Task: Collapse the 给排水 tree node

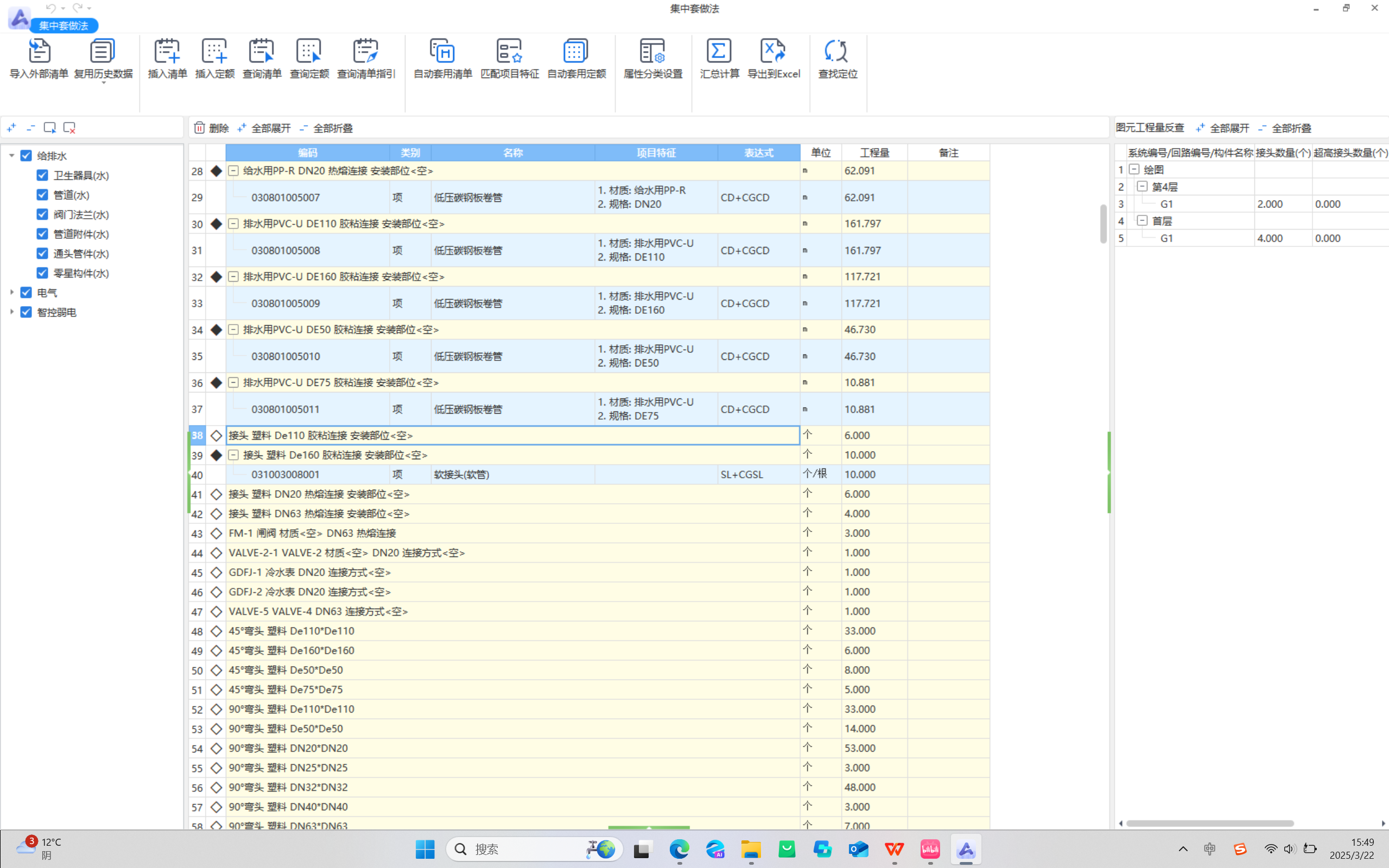Action: [x=11, y=156]
